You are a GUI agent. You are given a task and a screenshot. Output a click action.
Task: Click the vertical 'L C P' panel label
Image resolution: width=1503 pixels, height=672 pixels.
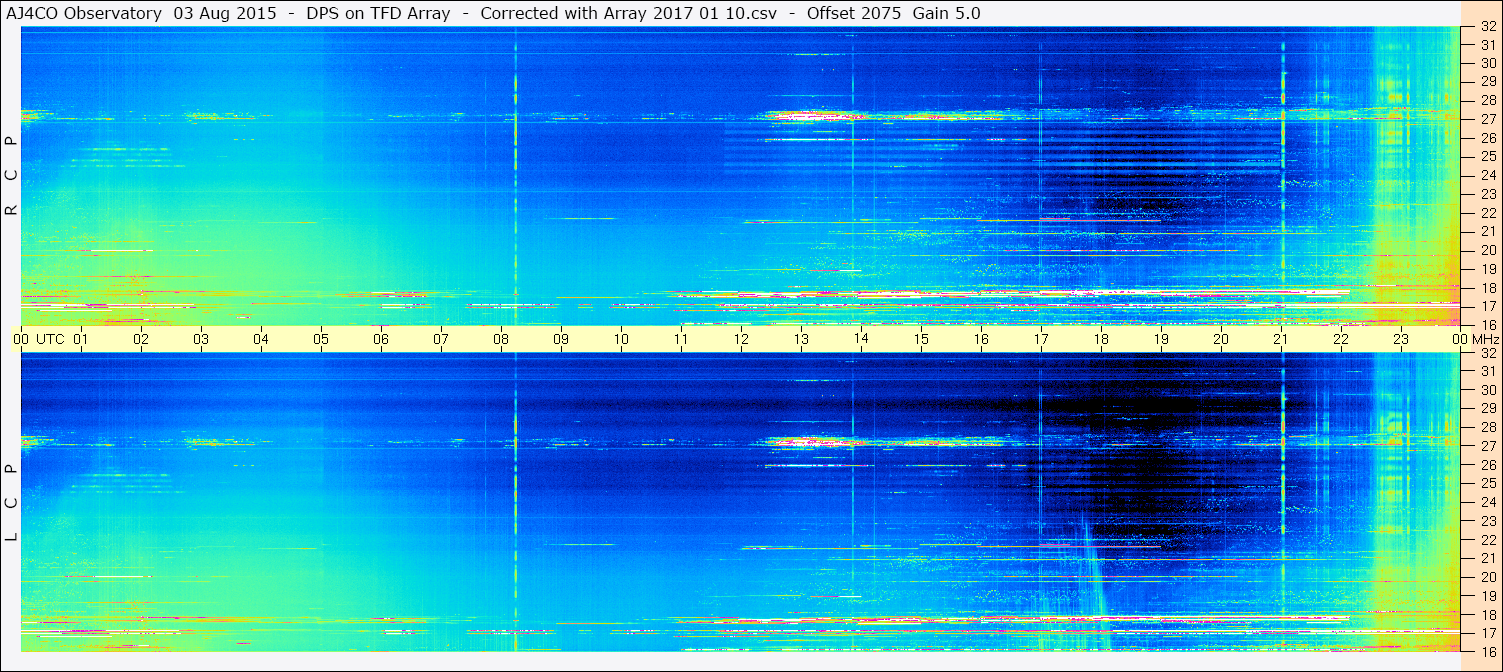coord(12,503)
